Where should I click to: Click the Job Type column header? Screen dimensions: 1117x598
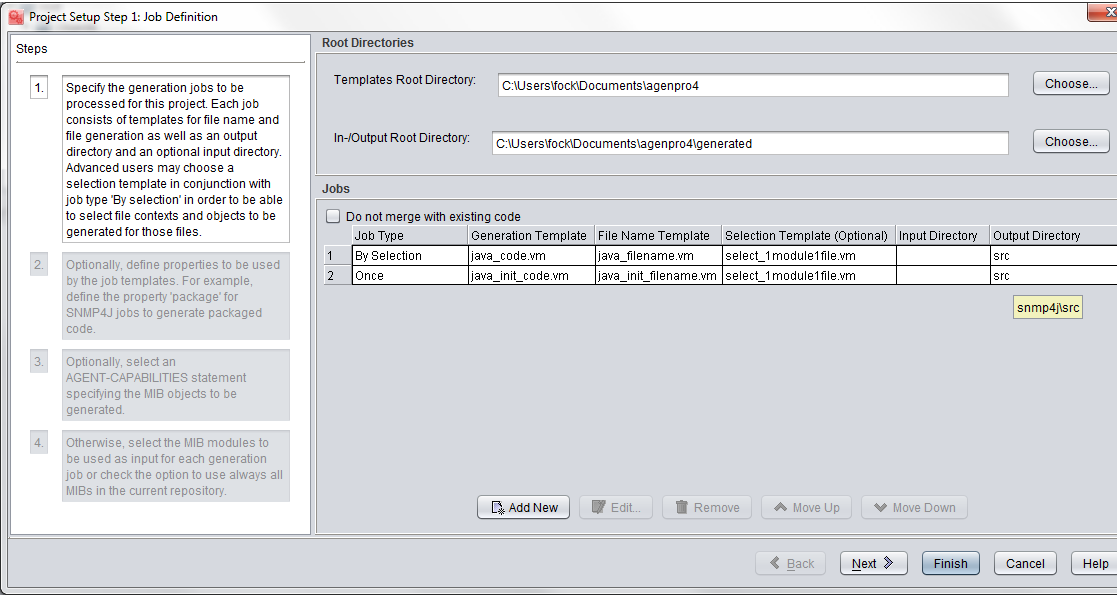[410, 235]
